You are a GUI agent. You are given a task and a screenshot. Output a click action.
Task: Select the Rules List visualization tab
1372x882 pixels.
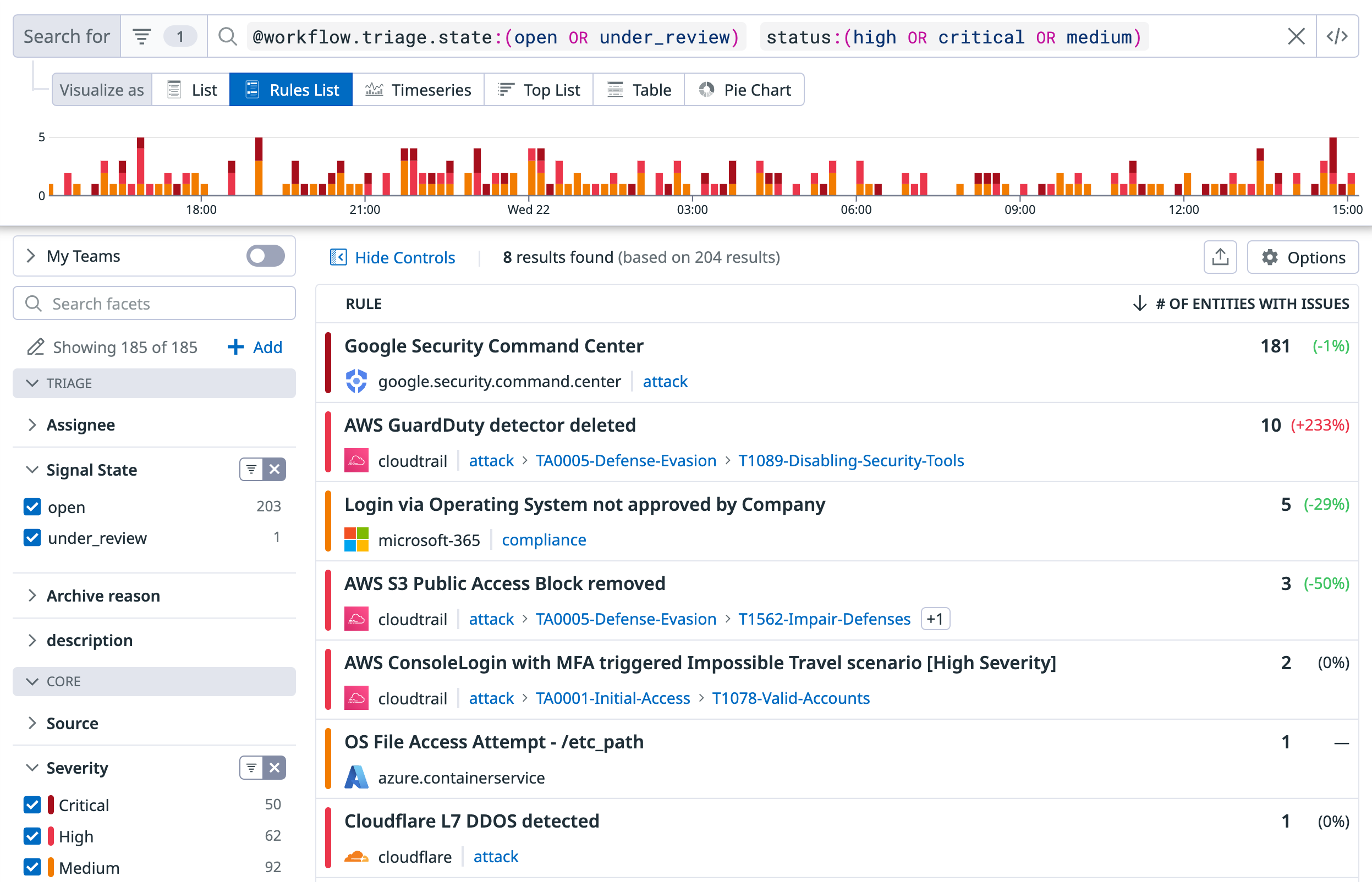coord(291,89)
